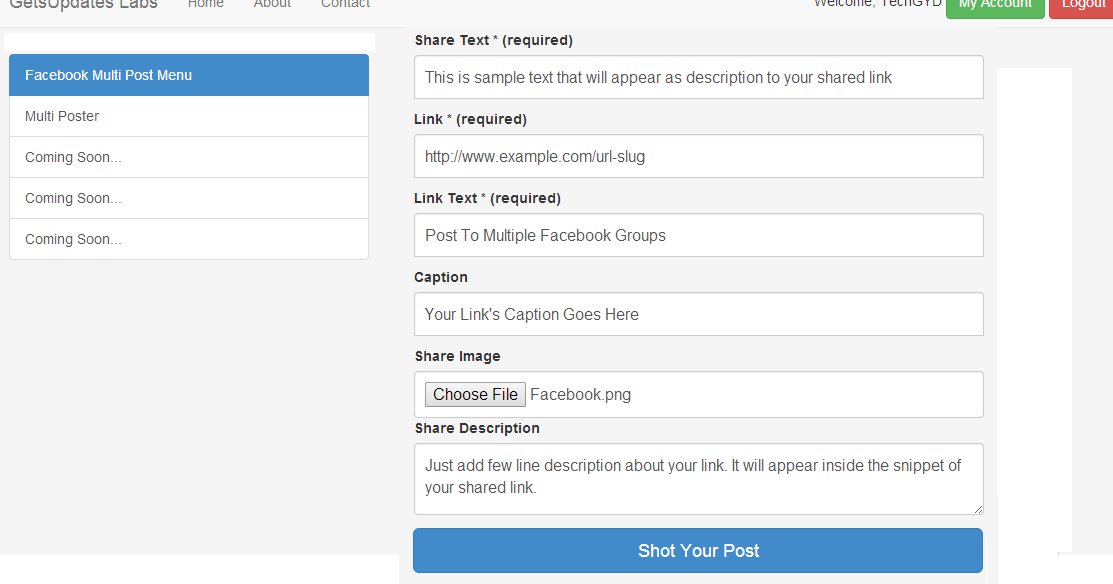Focus the Share Description text area
The width and height of the screenshot is (1113, 584).
(x=698, y=479)
